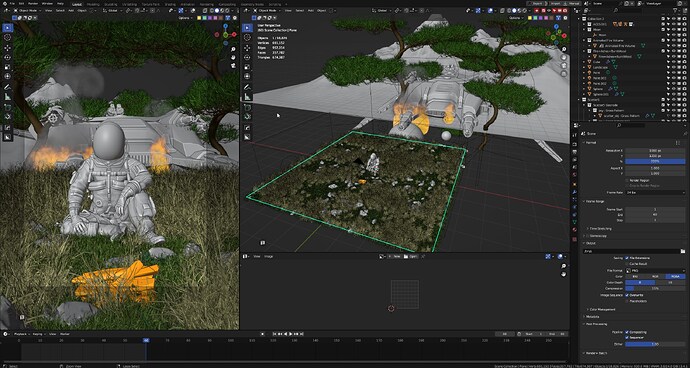
Task: Open the Modifiers wrench properties tab
Action: tap(575, 192)
